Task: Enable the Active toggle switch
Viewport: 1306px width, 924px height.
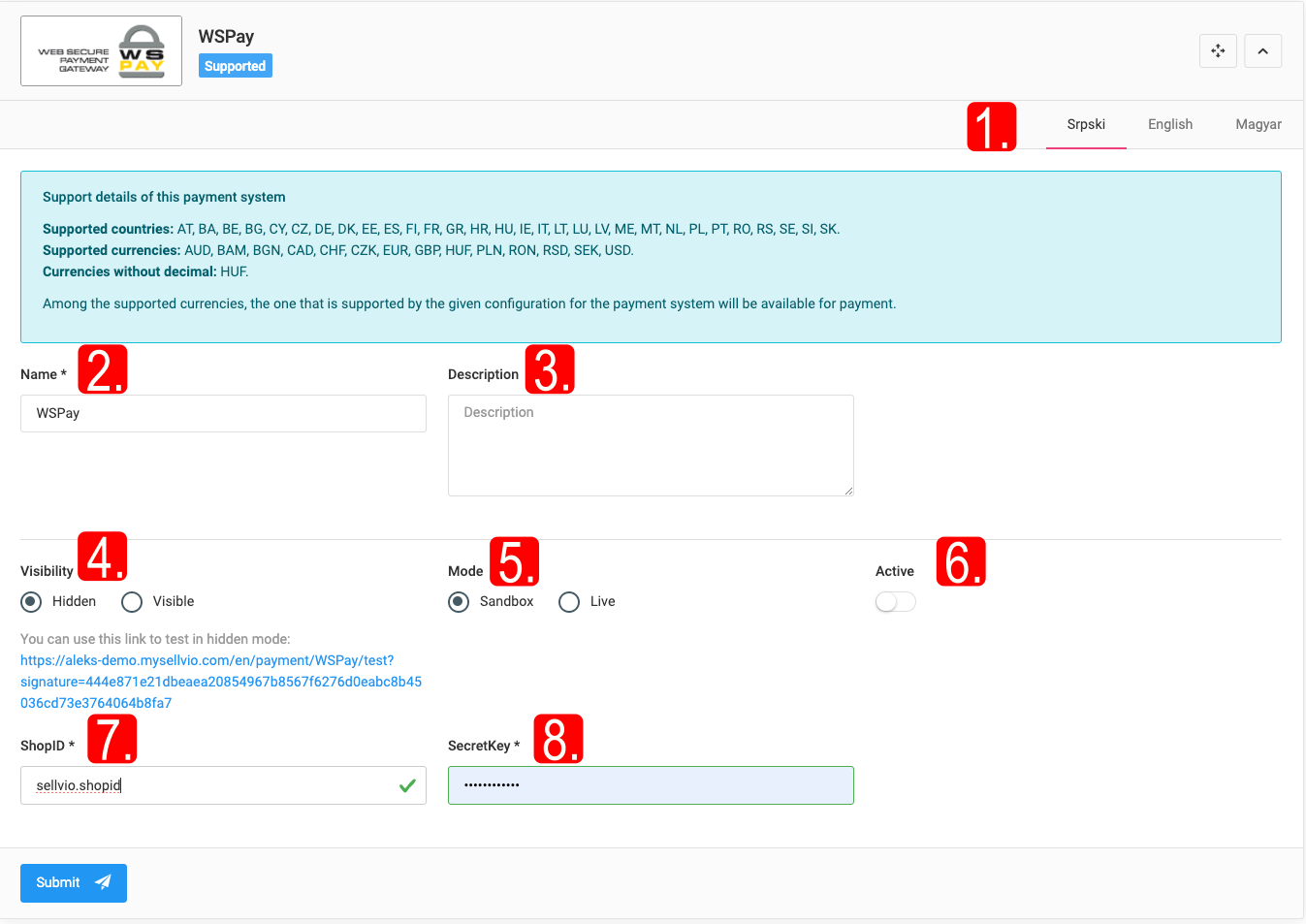Action: [895, 602]
